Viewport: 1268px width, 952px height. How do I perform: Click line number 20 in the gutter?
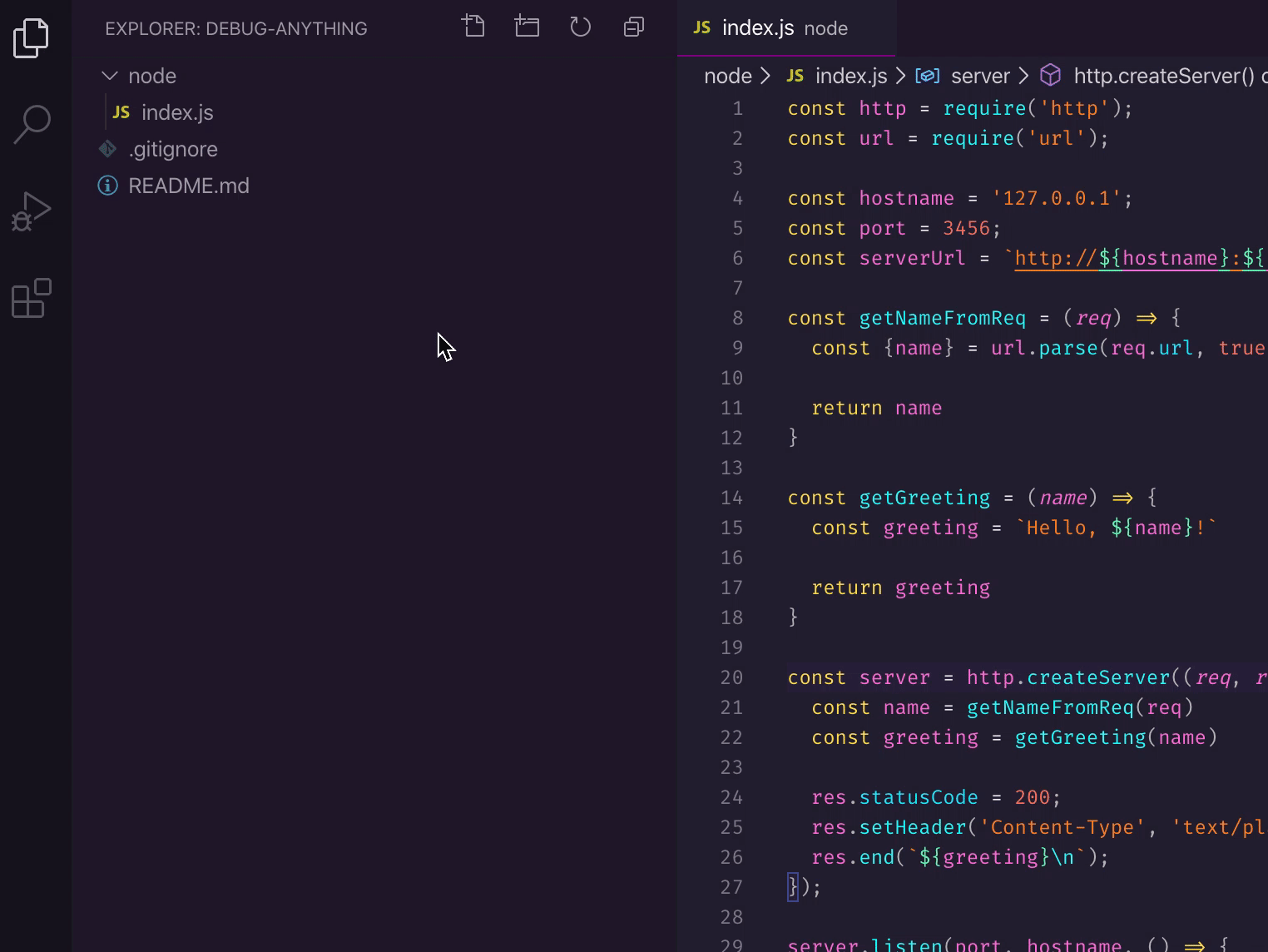731,677
